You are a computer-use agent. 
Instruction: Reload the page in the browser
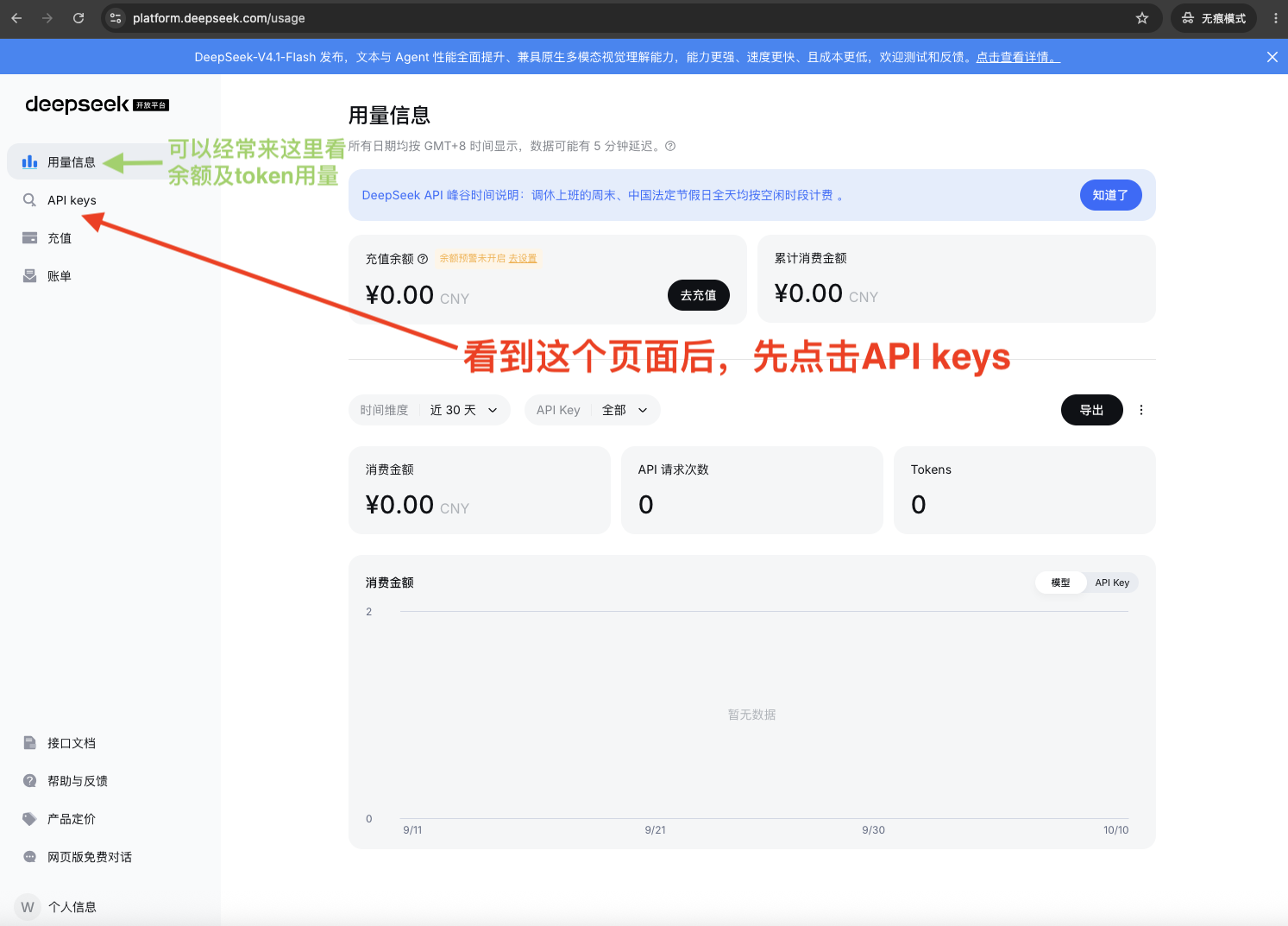pyautogui.click(x=79, y=18)
